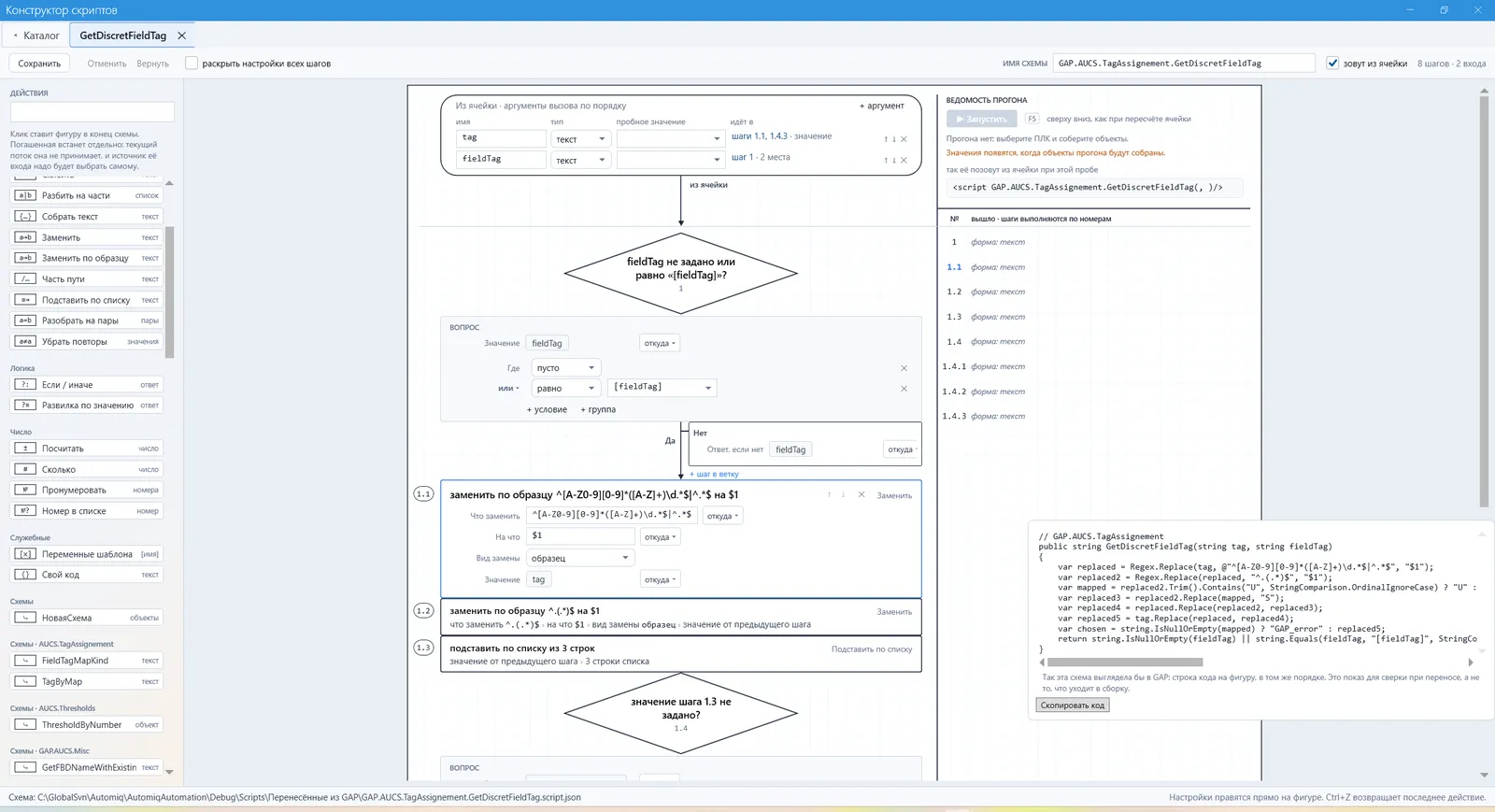Click the «Развилка по значению» icon
This screenshot has width=1495, height=812.
[x=26, y=406]
